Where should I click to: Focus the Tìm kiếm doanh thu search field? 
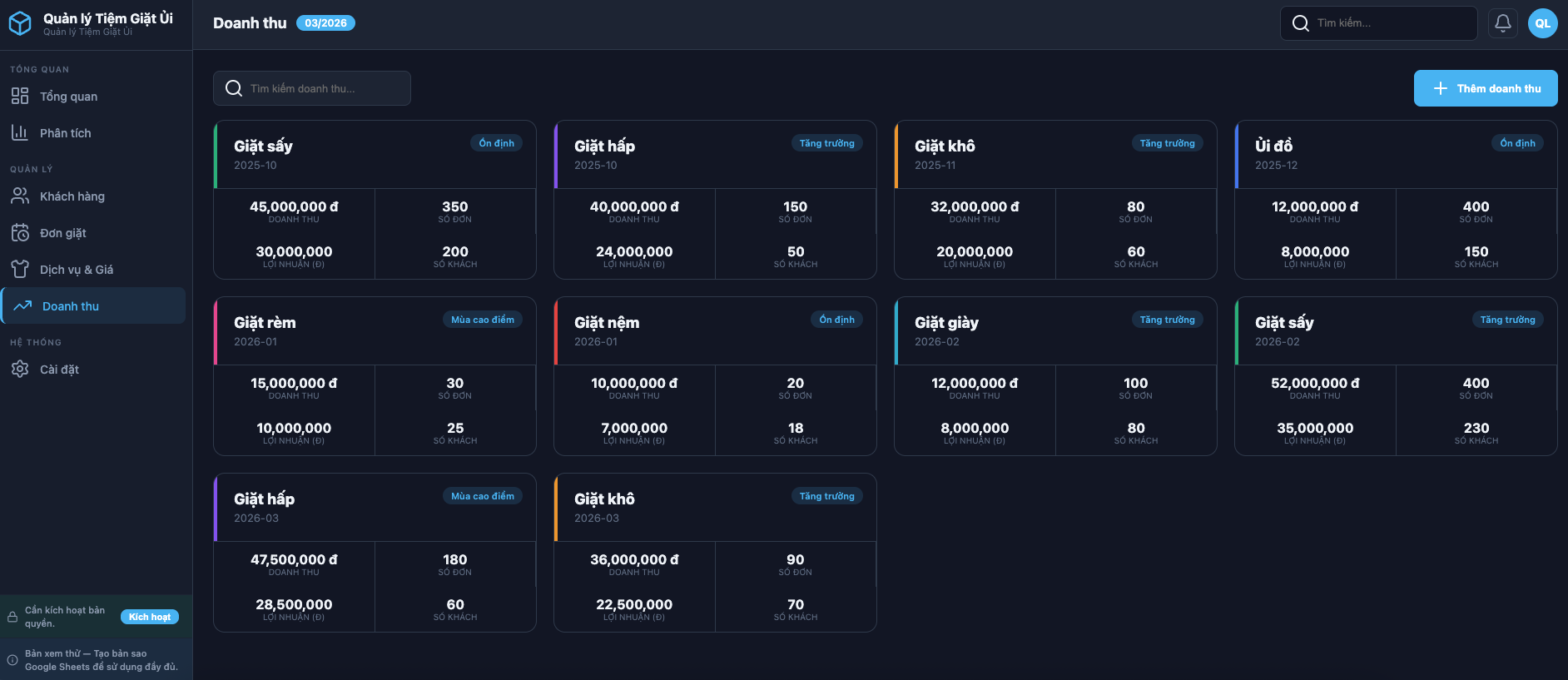click(320, 88)
